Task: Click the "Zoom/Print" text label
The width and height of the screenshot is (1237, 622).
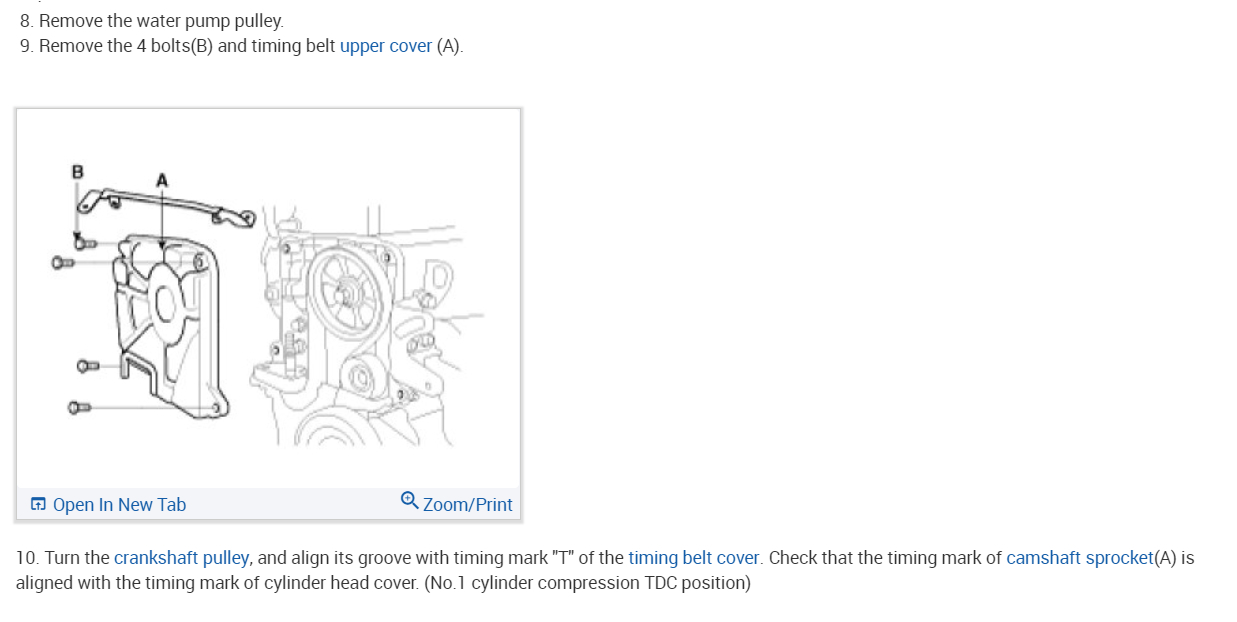Action: click(467, 505)
